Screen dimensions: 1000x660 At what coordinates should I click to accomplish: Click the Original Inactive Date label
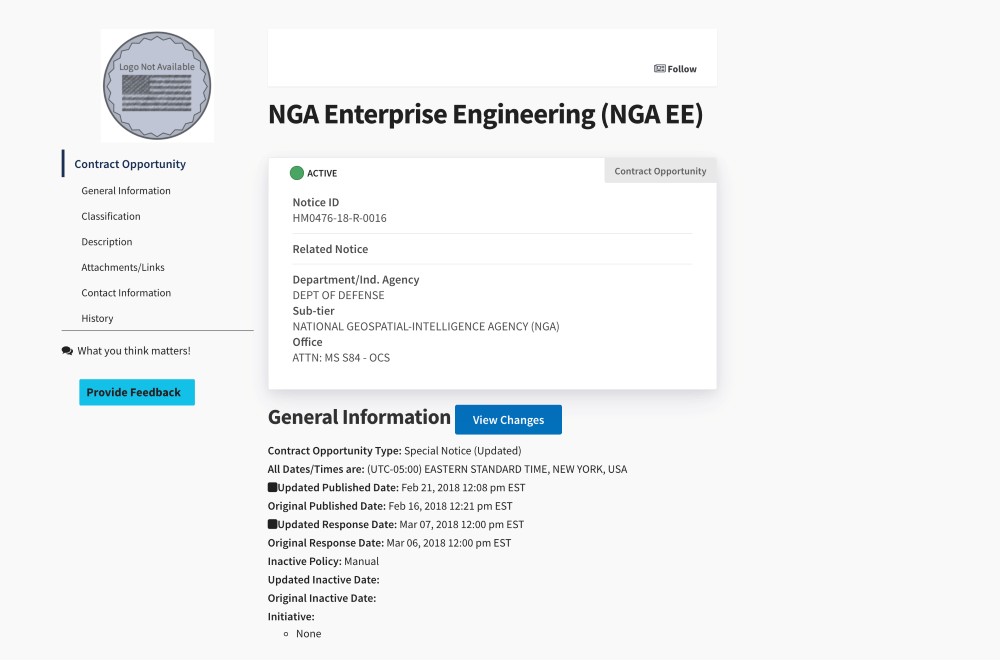pos(322,599)
